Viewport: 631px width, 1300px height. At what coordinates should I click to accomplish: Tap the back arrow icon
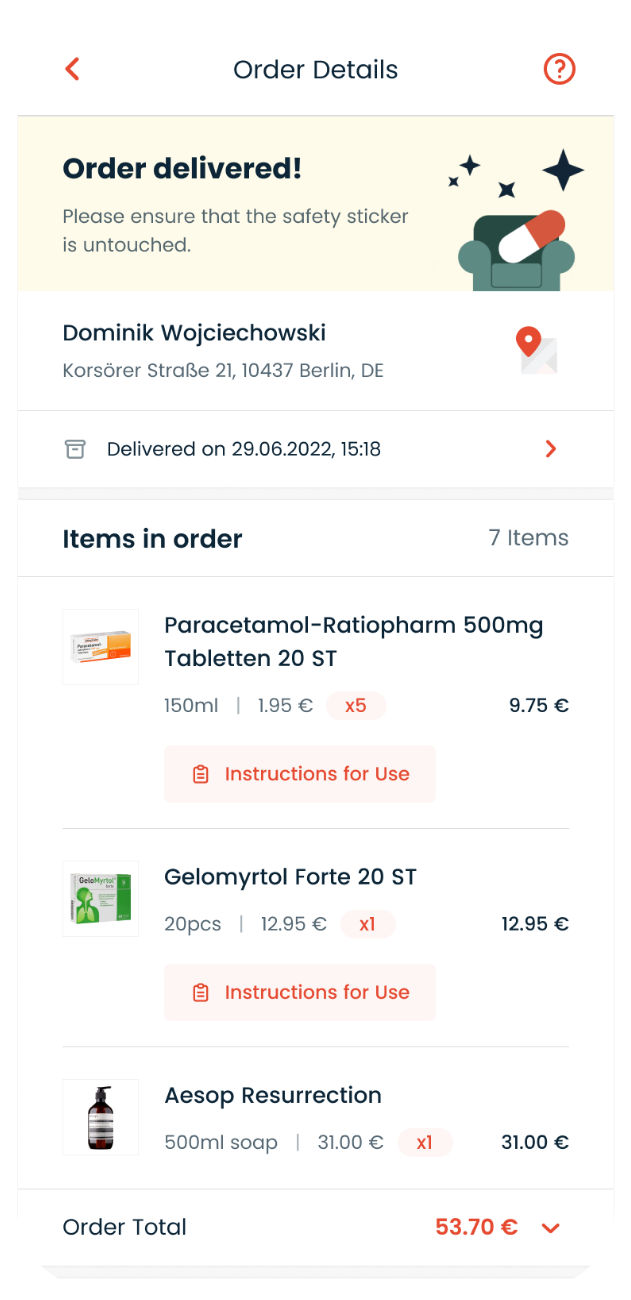(x=72, y=69)
